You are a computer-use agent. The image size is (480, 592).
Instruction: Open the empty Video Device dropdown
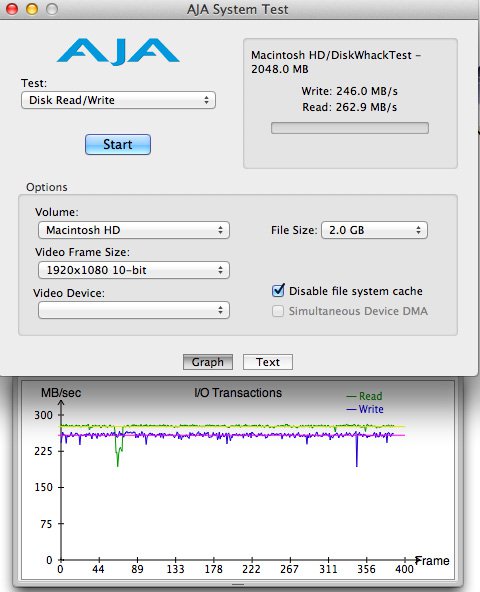click(134, 310)
